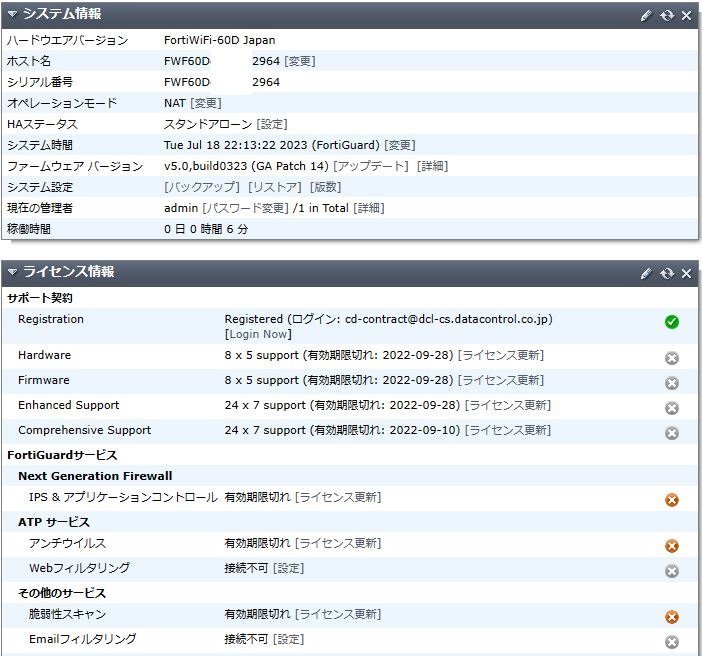Change operation mode NAT via [変更]

pos(206,103)
